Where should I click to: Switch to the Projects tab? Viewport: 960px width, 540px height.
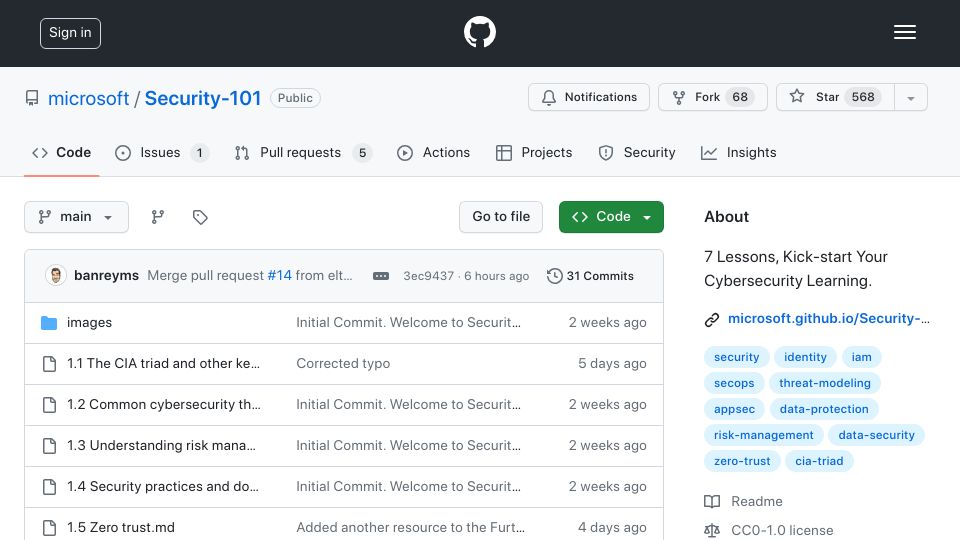[534, 153]
